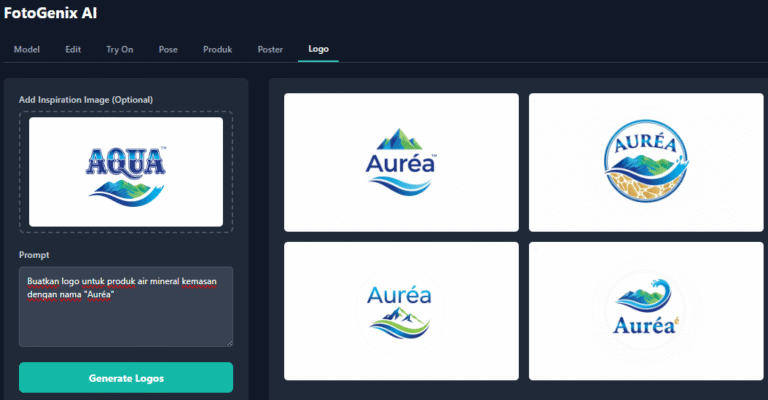The width and height of the screenshot is (768, 400).
Task: Click the AQUA inspiration image preview
Action: (126, 171)
